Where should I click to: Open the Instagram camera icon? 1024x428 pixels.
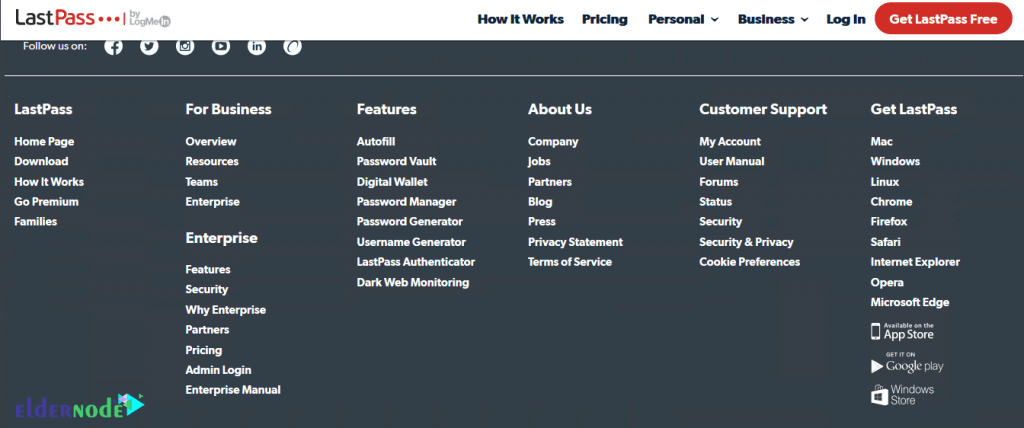[x=185, y=46]
